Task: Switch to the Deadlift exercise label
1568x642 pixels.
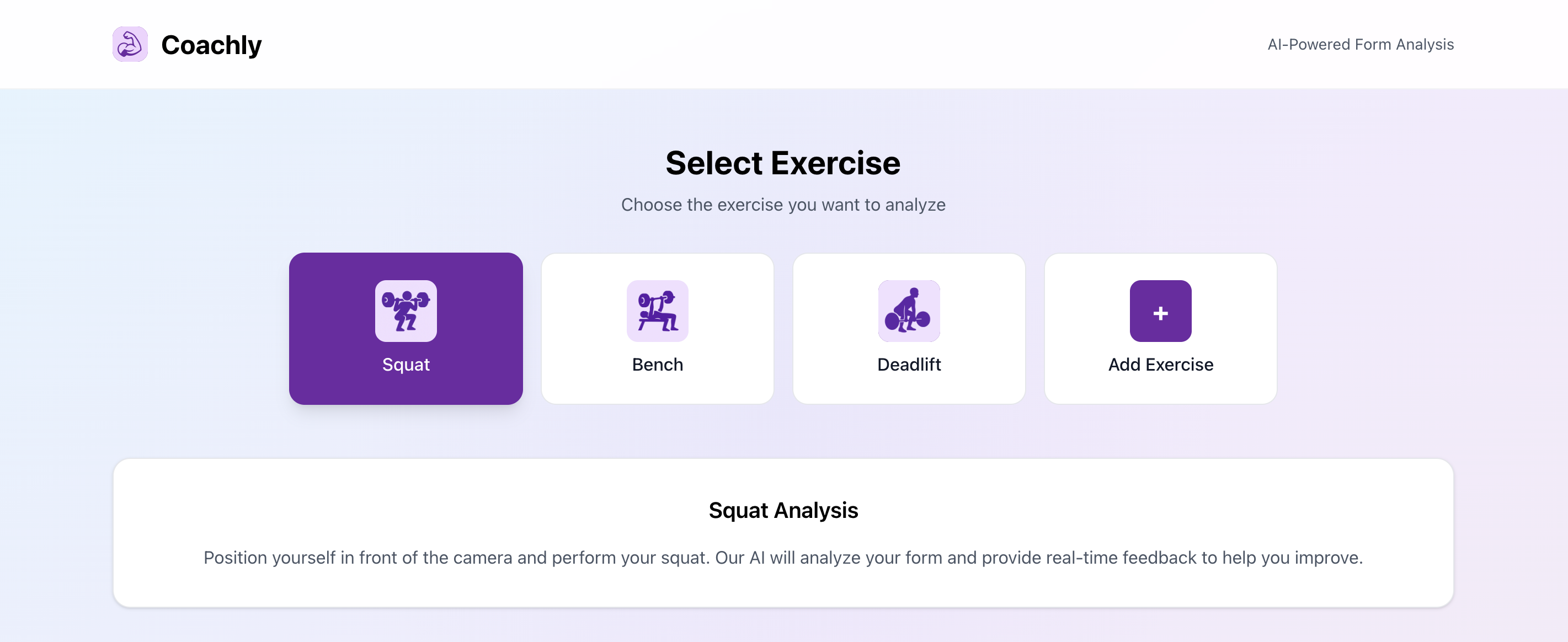Action: [909, 365]
